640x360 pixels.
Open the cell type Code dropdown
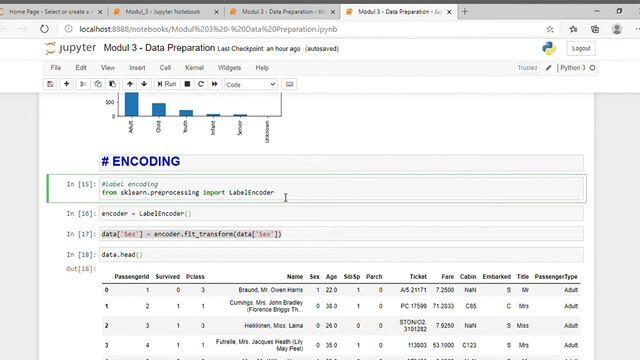[251, 84]
